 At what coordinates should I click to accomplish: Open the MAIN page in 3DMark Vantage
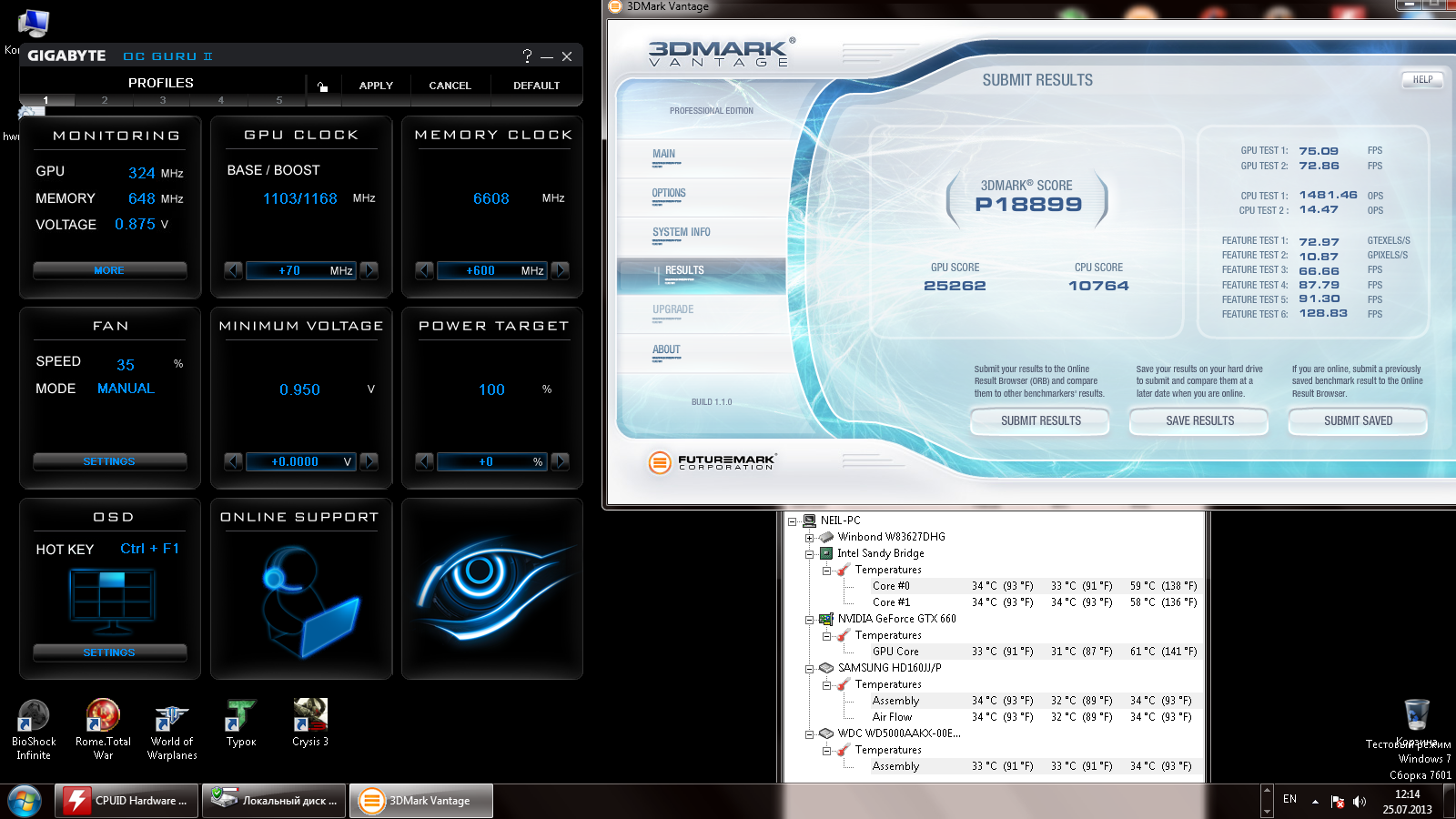[664, 155]
